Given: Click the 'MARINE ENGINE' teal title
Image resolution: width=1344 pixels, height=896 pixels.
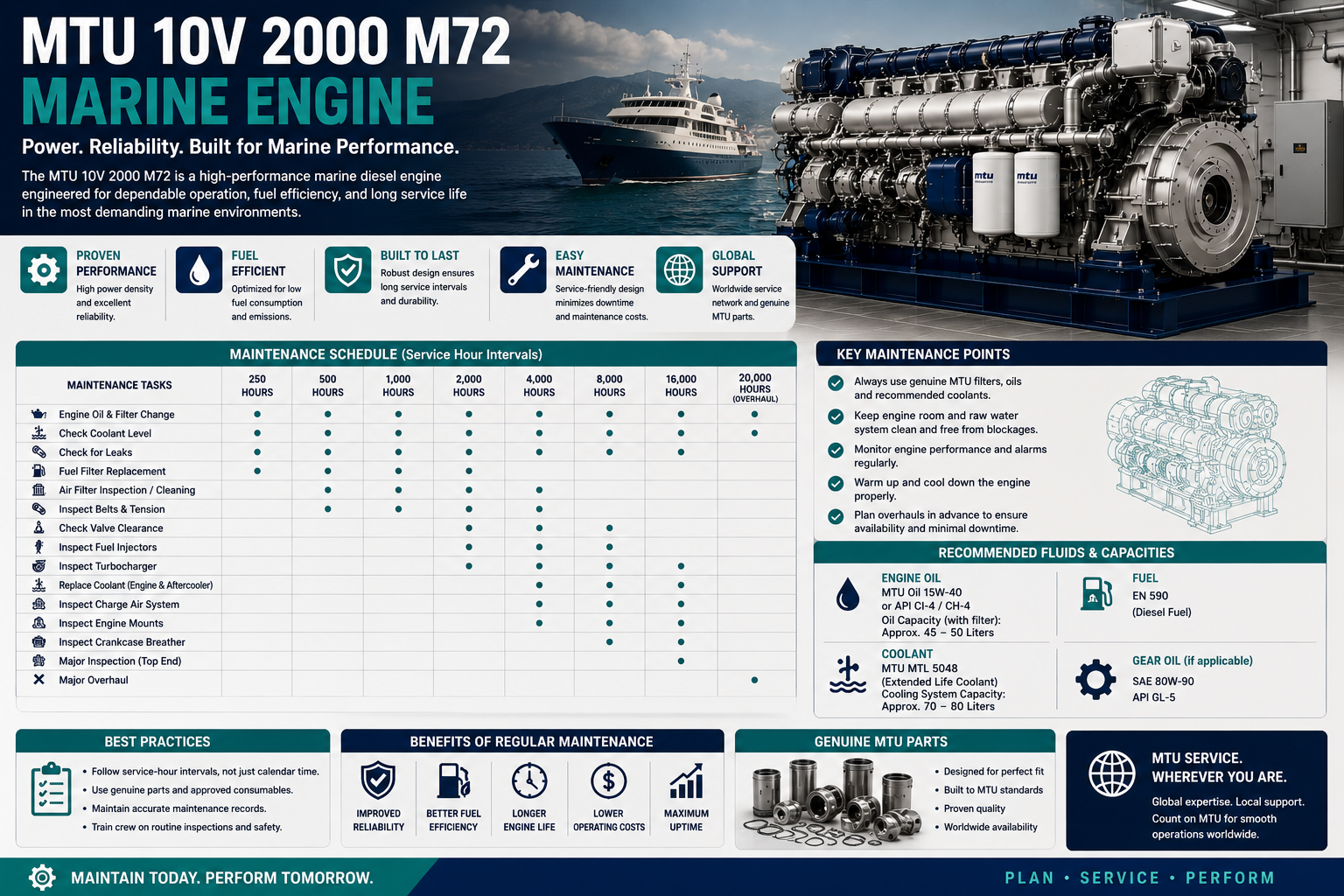Looking at the screenshot, I should tap(227, 101).
